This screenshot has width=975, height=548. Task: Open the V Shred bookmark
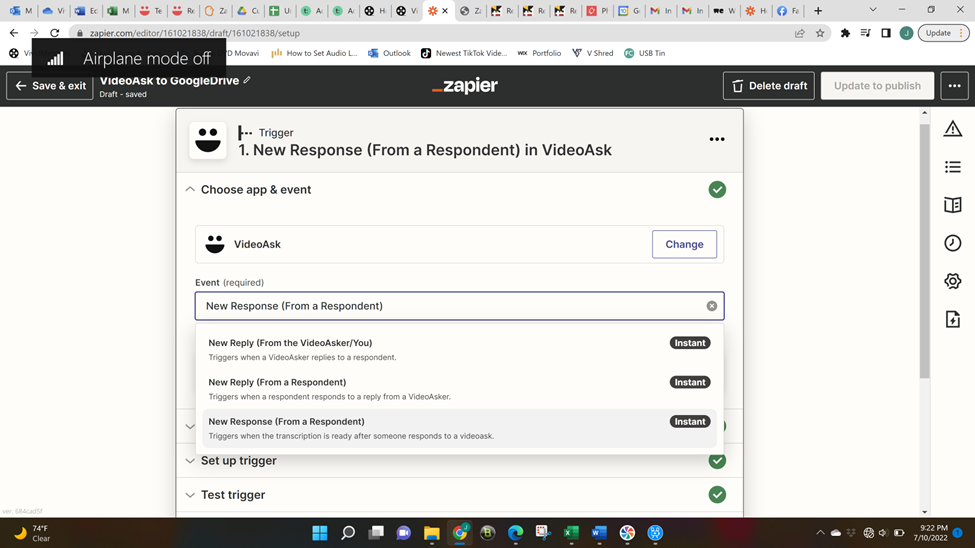(593, 53)
